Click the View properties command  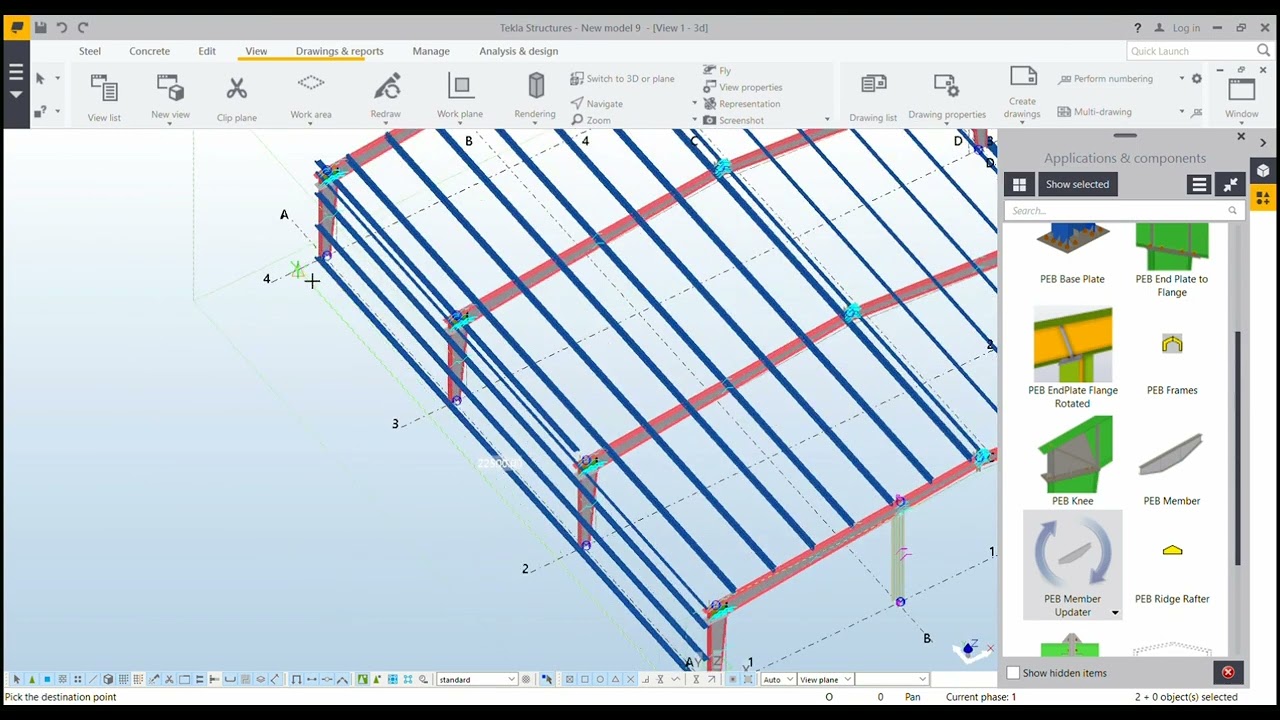(743, 87)
